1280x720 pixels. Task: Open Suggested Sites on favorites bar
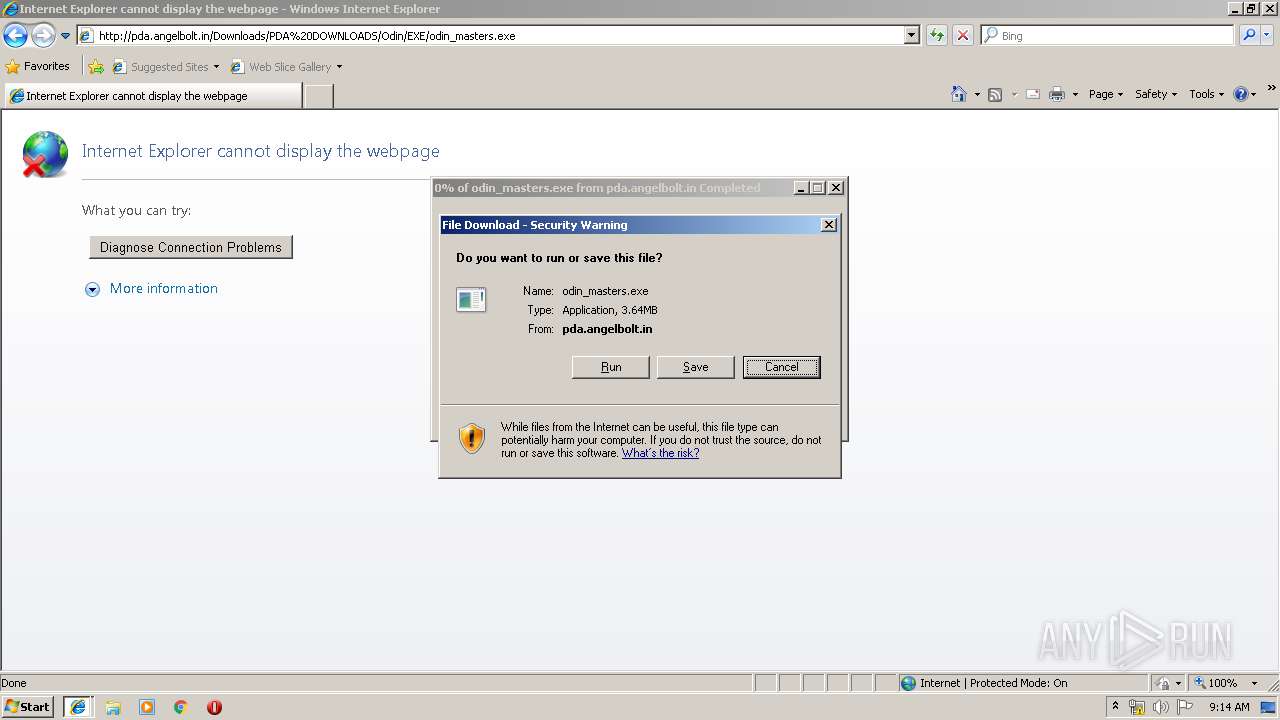[165, 67]
